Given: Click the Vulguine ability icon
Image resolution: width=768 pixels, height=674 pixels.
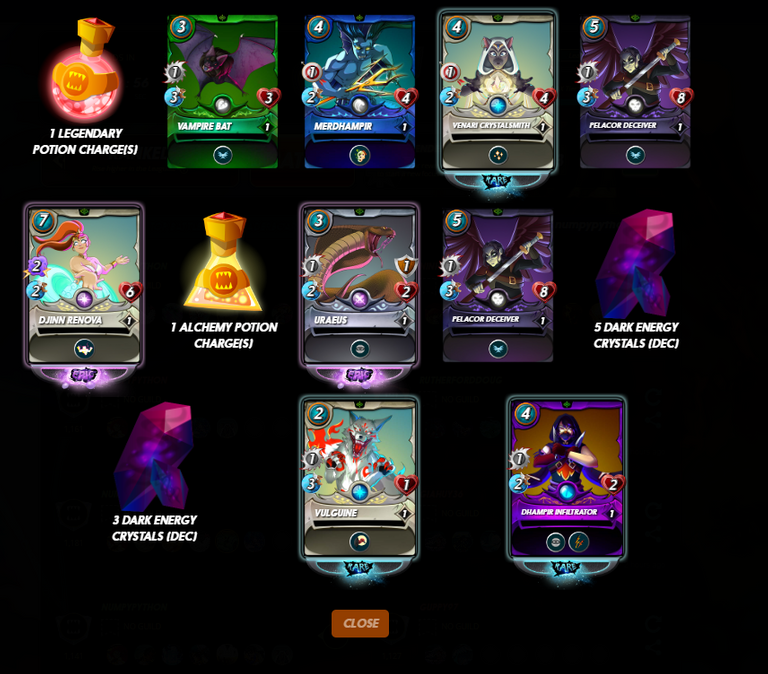Looking at the screenshot, I should (x=360, y=542).
